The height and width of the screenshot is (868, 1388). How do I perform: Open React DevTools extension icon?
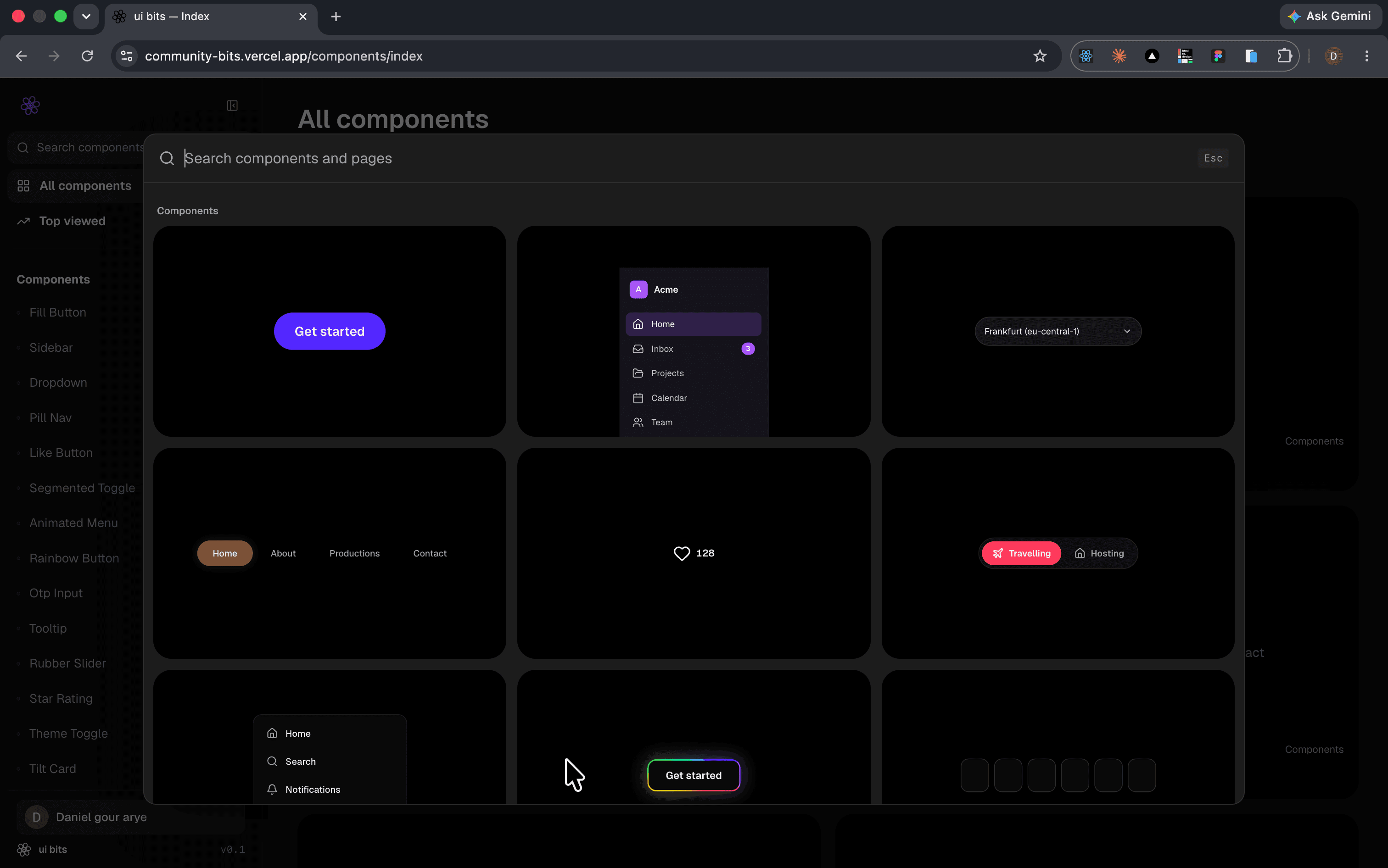(1086, 56)
